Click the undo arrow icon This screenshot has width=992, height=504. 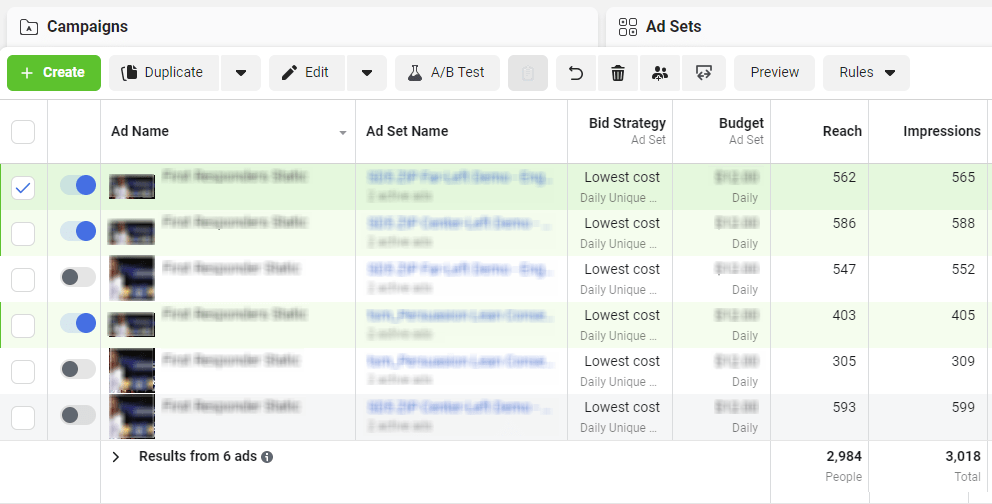[576, 73]
